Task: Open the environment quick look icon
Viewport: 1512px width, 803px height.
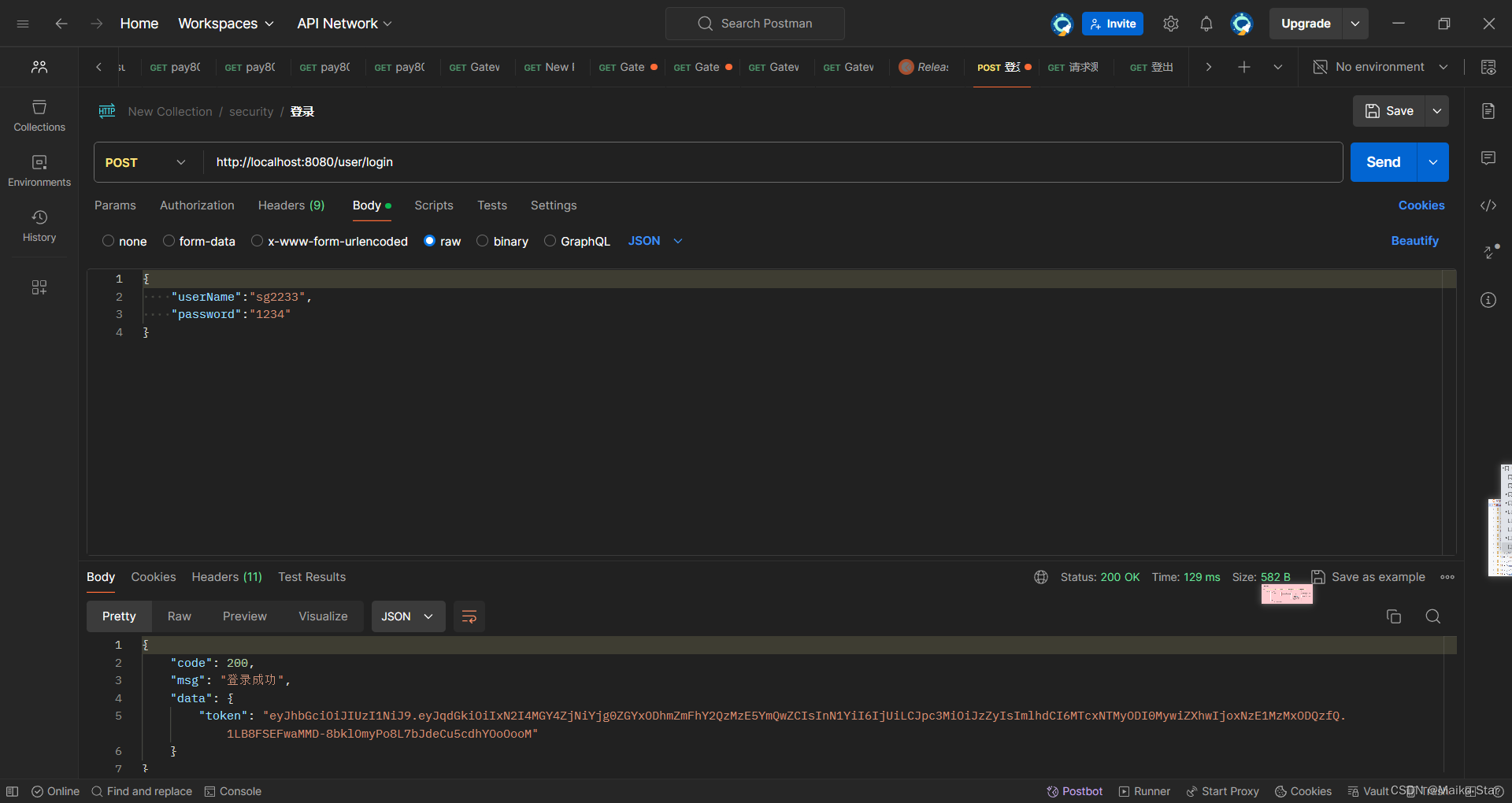Action: coord(1488,67)
